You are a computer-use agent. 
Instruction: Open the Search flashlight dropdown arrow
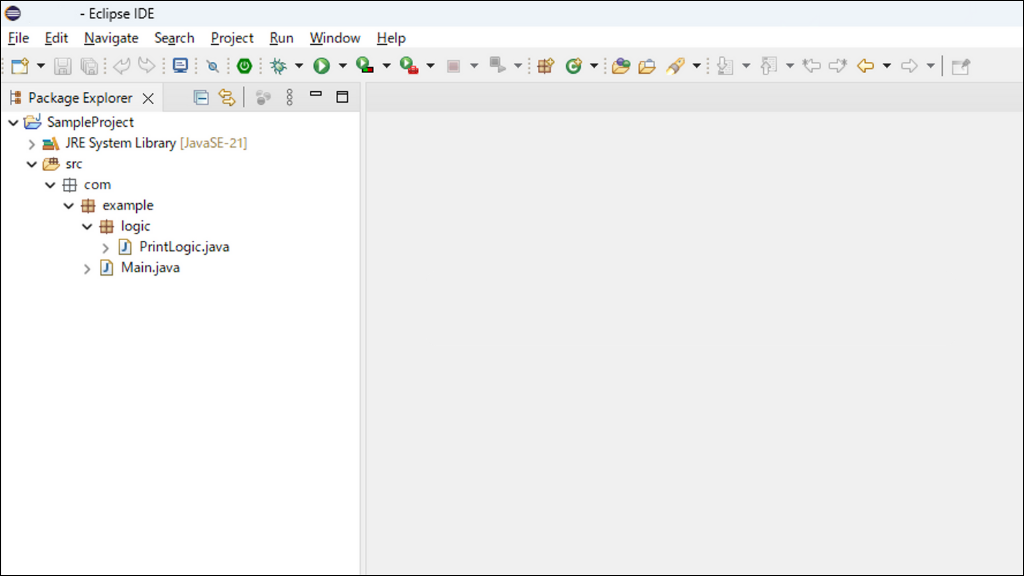(x=696, y=66)
